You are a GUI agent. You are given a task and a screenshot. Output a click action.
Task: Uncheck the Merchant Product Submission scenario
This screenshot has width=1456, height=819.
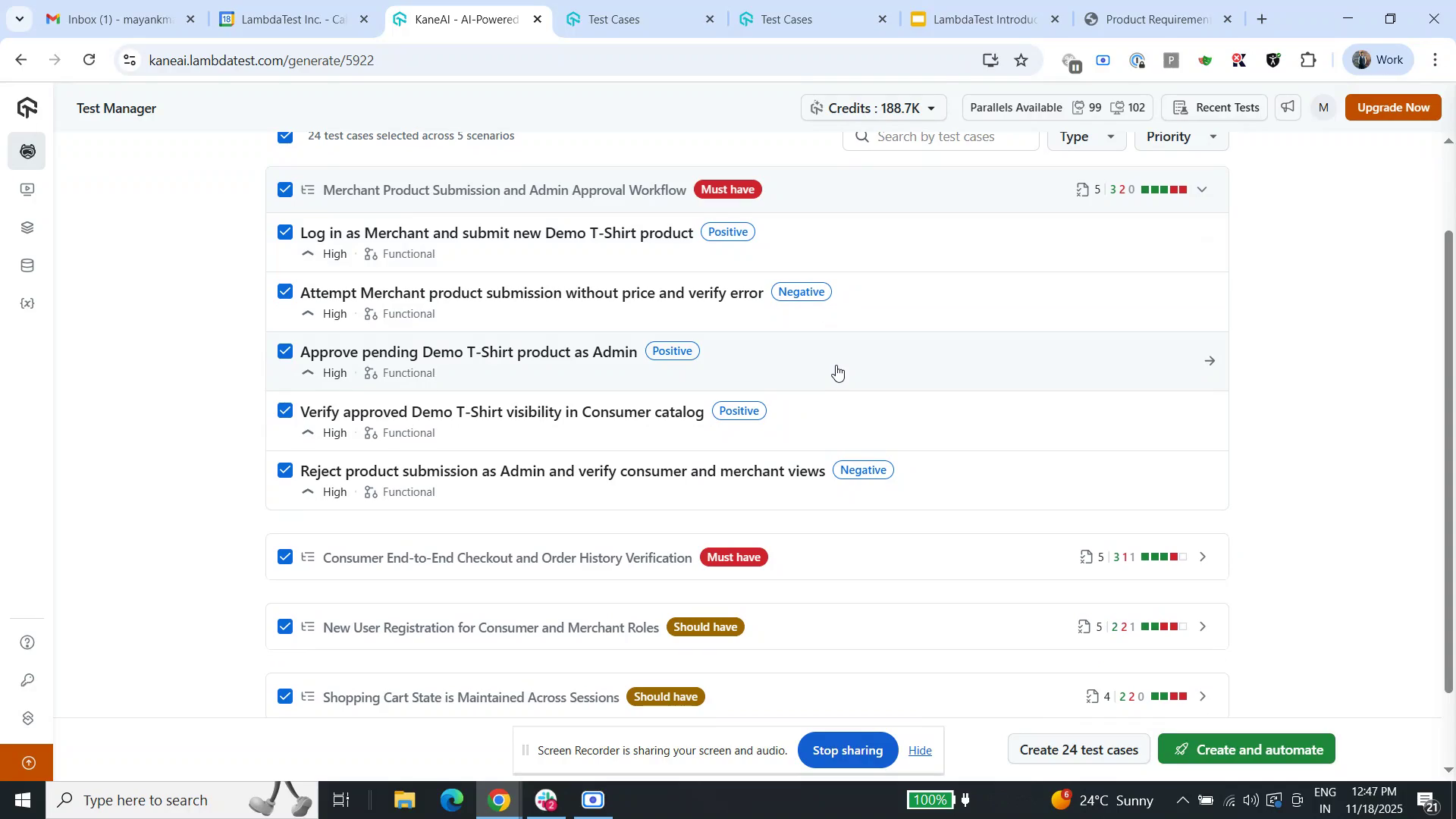coord(285,189)
